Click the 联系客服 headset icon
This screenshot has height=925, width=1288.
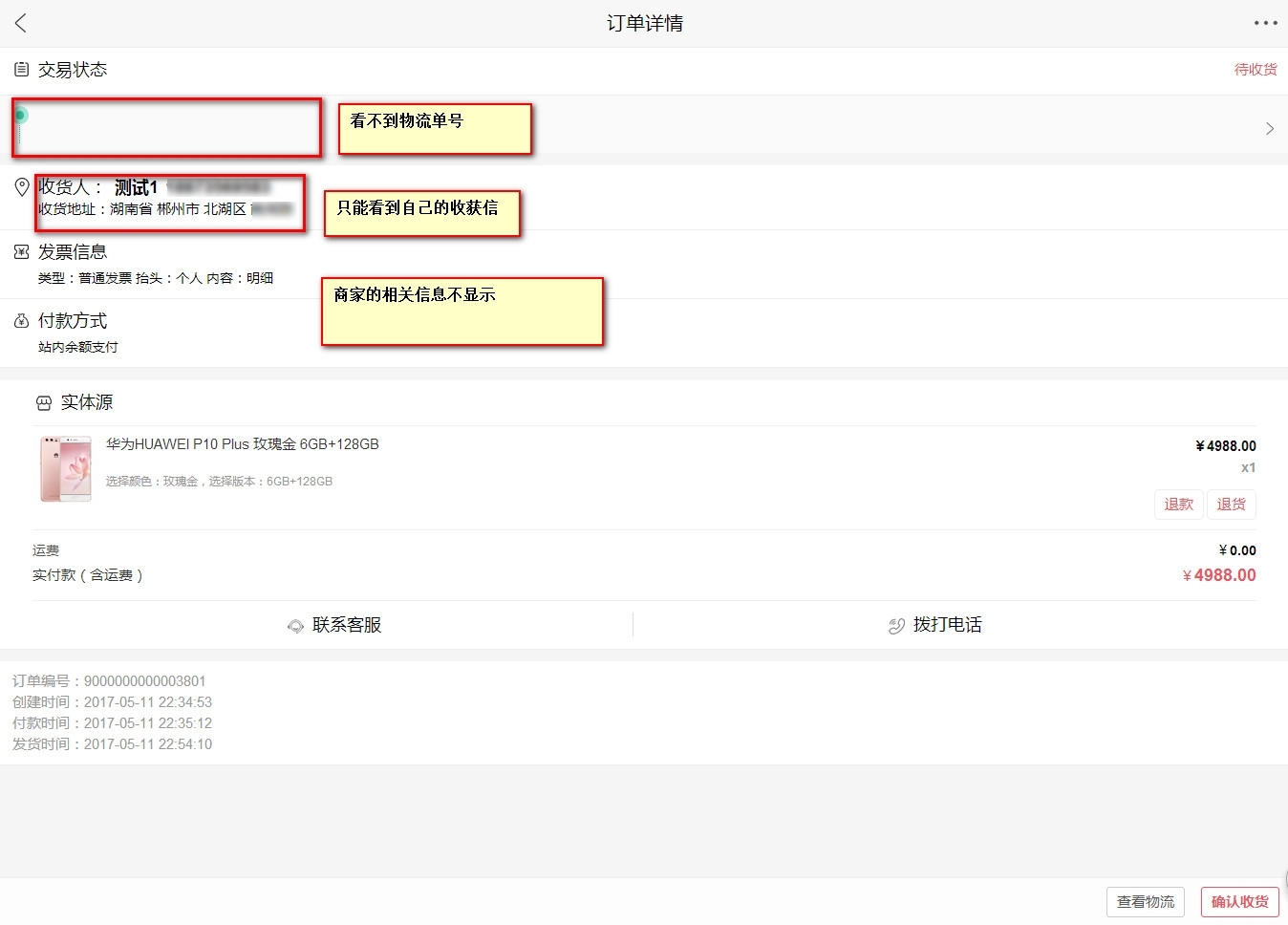coord(296,626)
